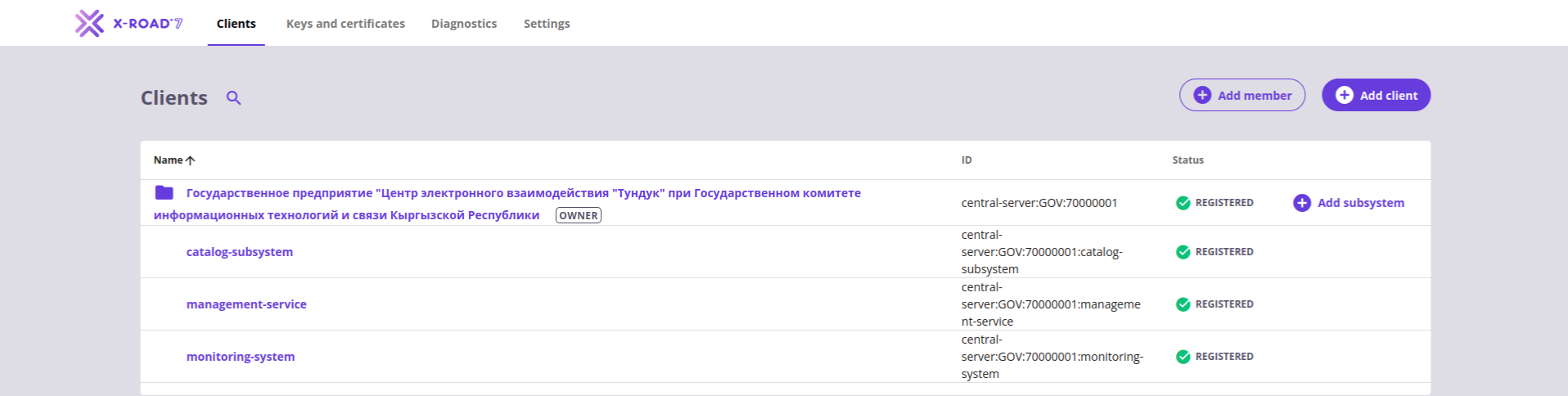Screen dimensions: 1568x396
Task: Switch to the Clients tab
Action: (237, 24)
